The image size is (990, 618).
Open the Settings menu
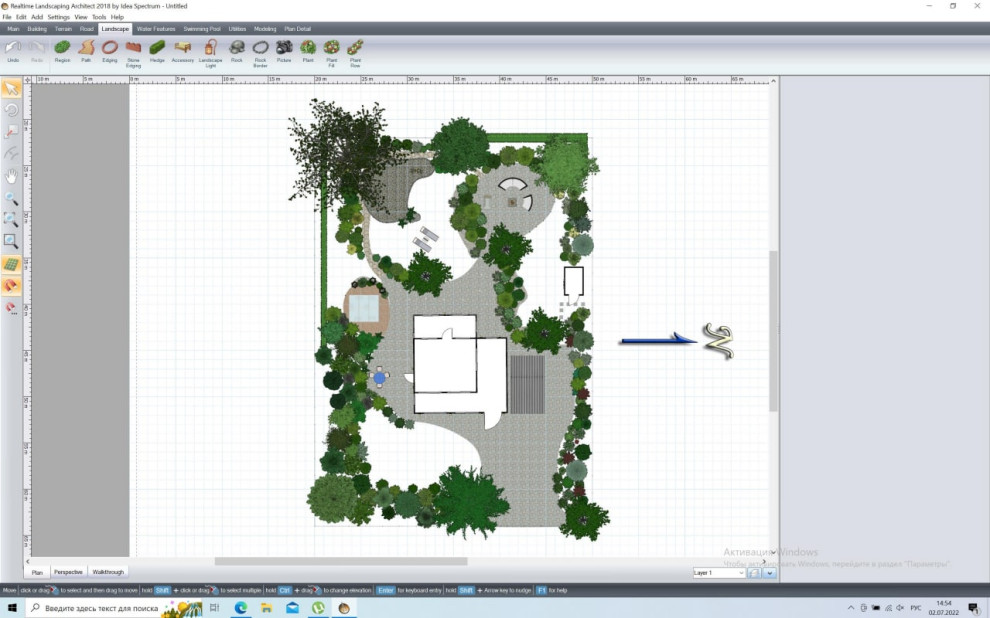click(x=59, y=17)
